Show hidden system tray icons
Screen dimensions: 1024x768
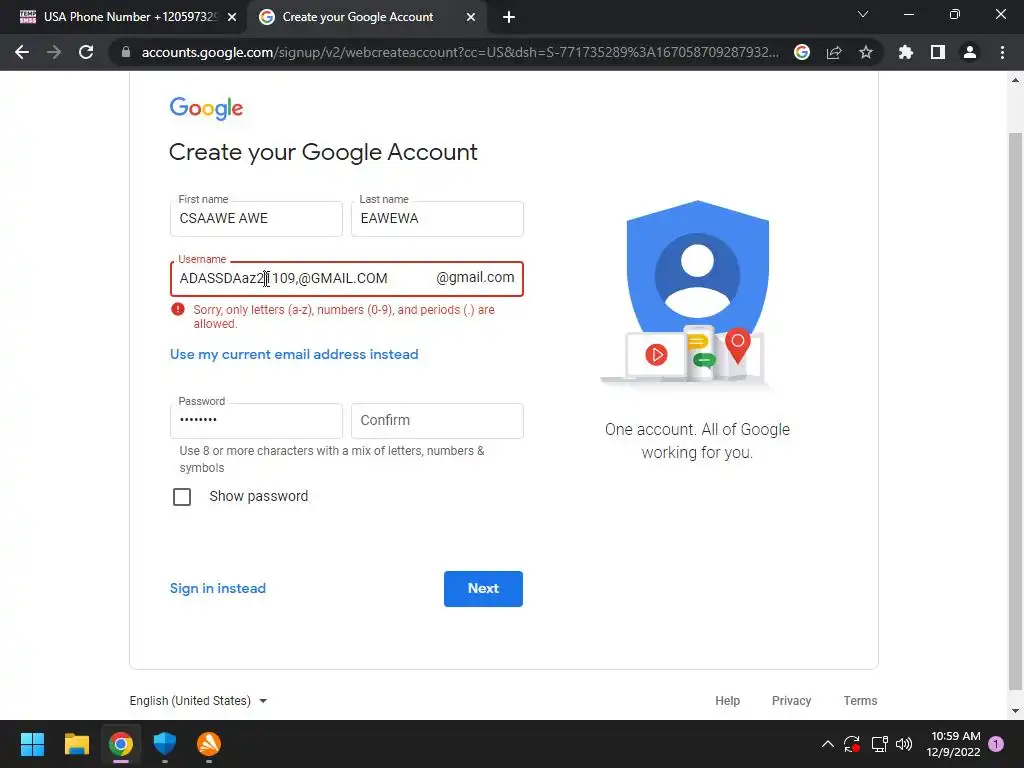coord(827,744)
